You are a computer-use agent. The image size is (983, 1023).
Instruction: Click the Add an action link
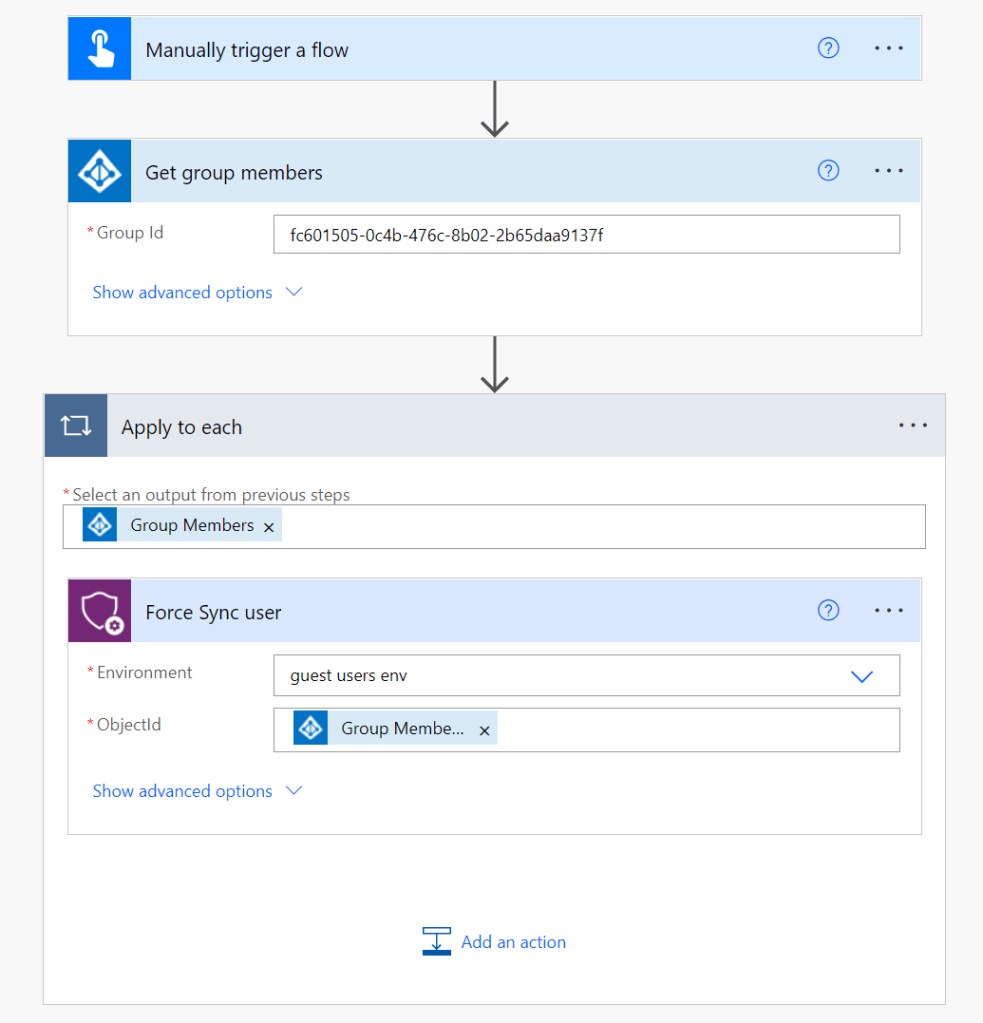point(513,942)
